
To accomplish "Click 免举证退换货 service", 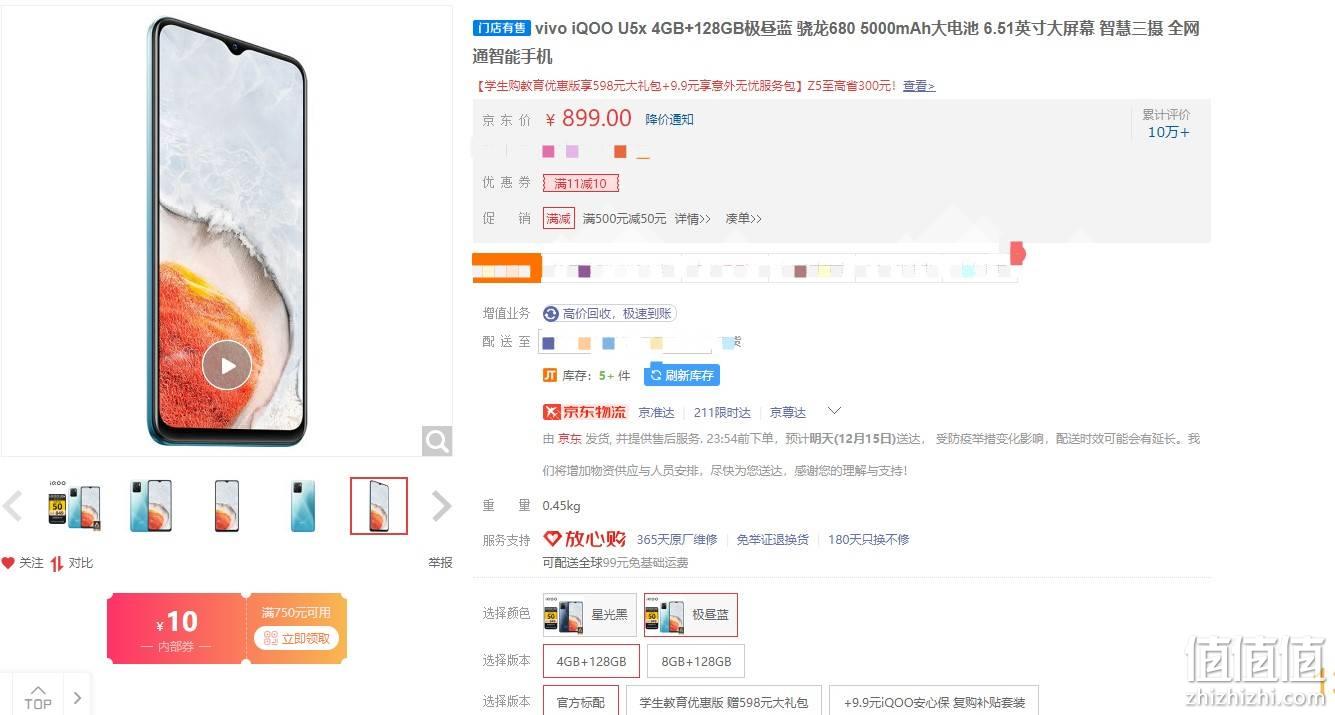I will [773, 539].
